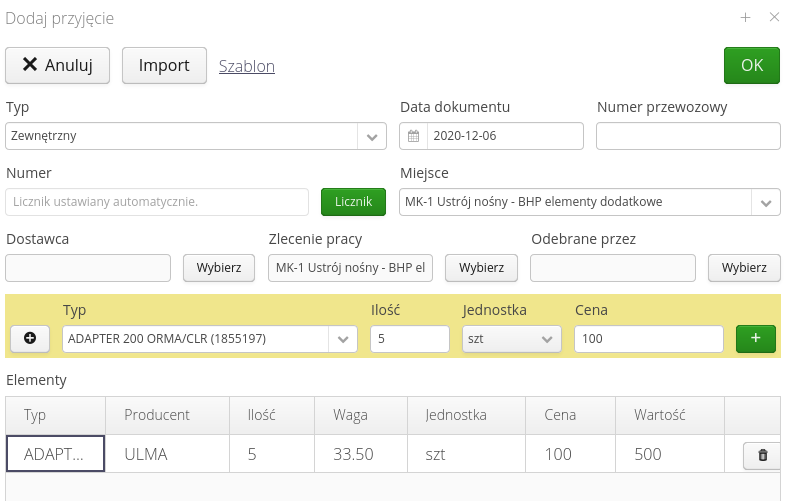Click the calendar icon beside document date
The width and height of the screenshot is (786, 501).
413,136
